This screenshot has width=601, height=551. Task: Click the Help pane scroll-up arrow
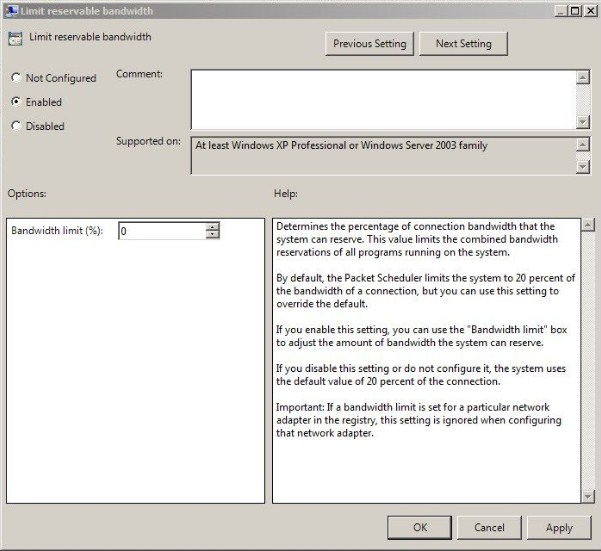[x=588, y=225]
